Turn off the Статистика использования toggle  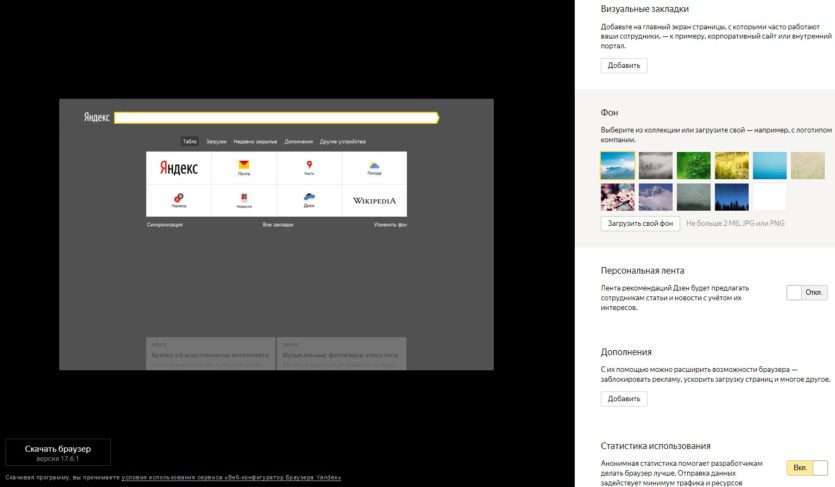pyautogui.click(x=806, y=468)
